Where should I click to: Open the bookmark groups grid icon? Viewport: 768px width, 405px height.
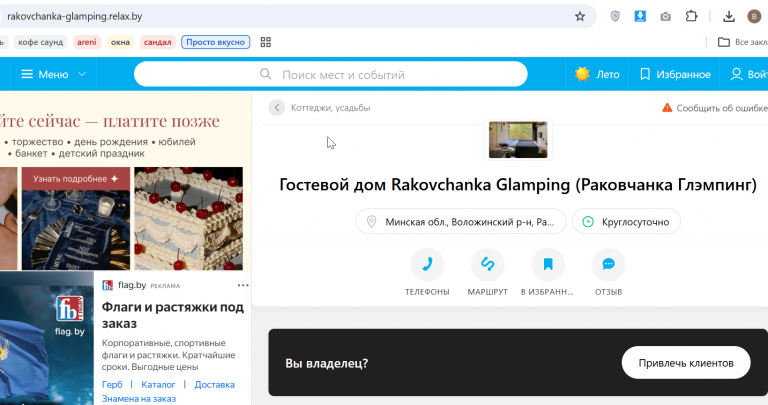click(x=265, y=42)
